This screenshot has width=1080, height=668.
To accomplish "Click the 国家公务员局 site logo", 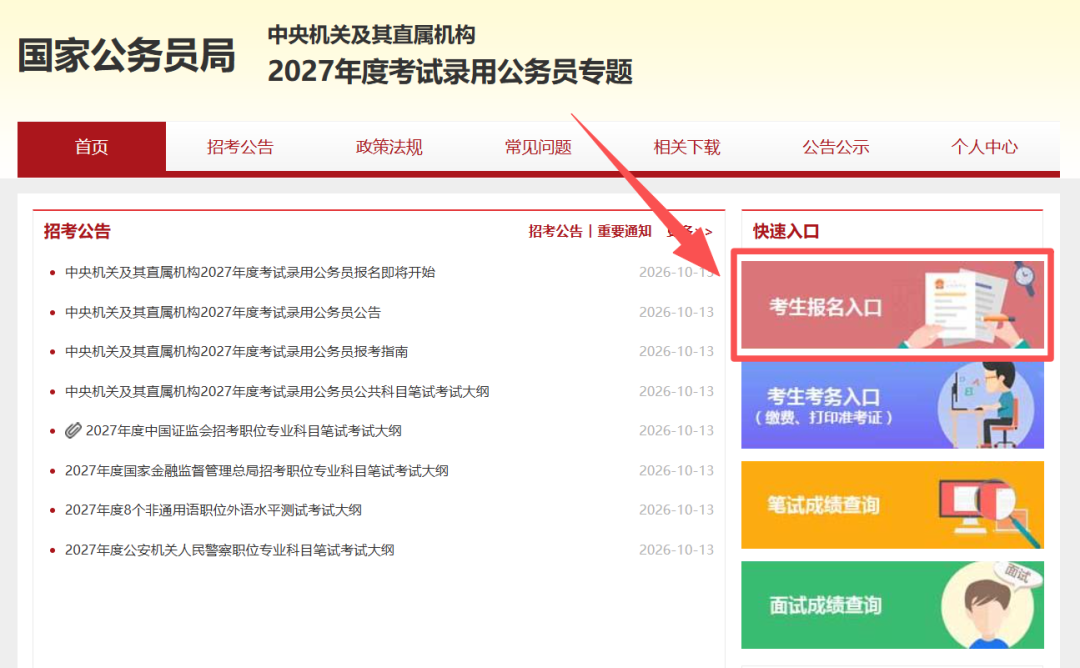I will click(x=127, y=55).
